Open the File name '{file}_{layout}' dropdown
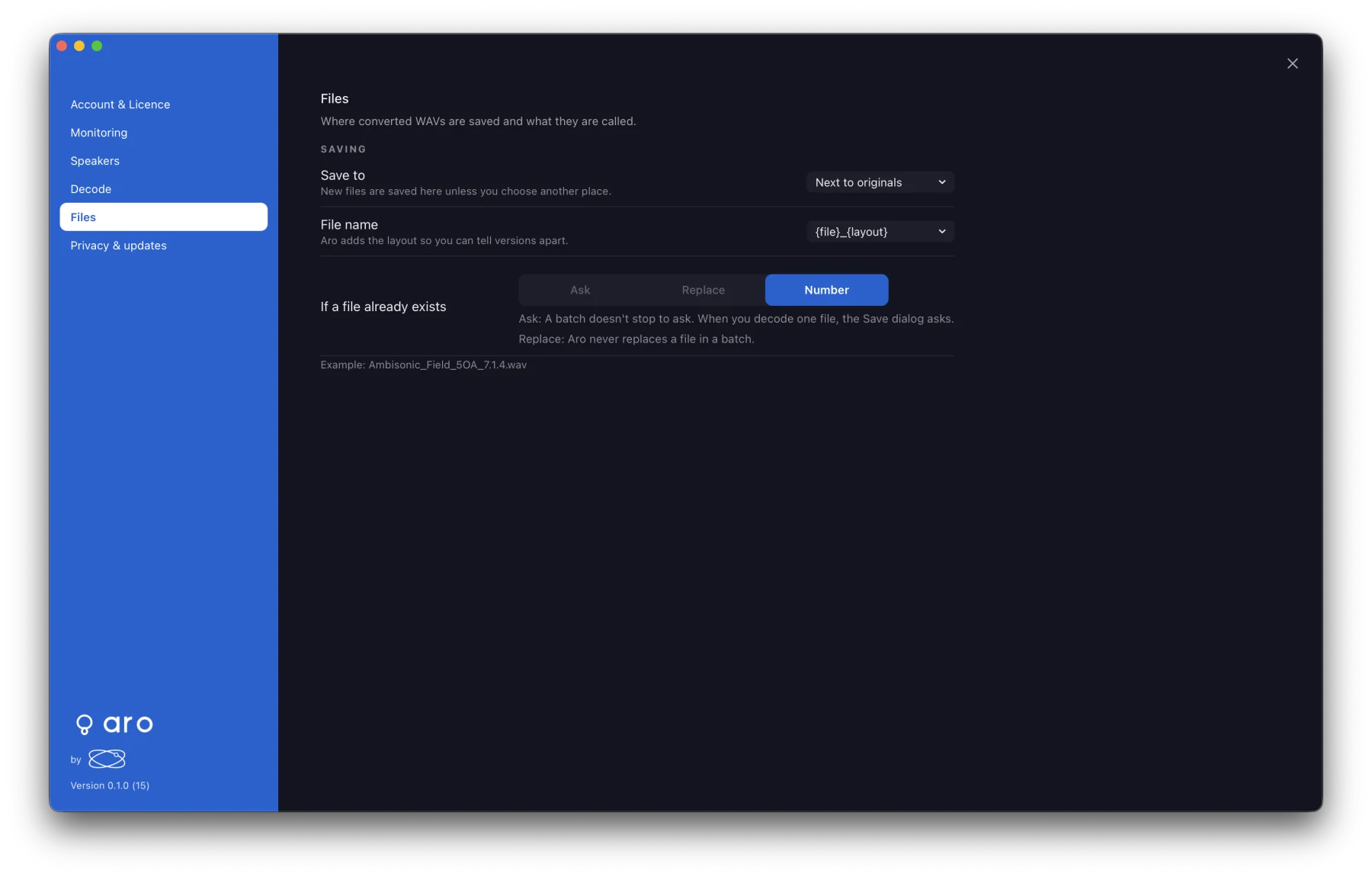Image resolution: width=1372 pixels, height=877 pixels. [880, 232]
